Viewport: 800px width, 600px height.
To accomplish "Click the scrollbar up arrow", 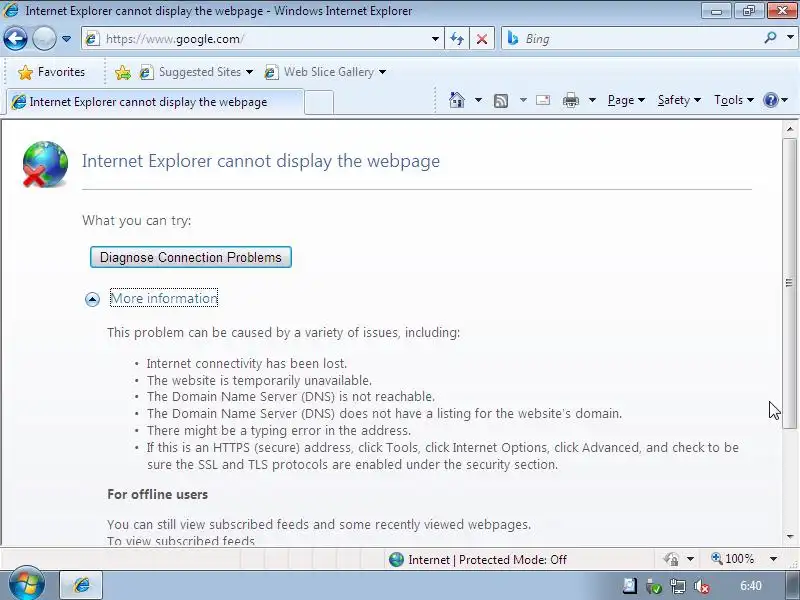I will (790, 130).
